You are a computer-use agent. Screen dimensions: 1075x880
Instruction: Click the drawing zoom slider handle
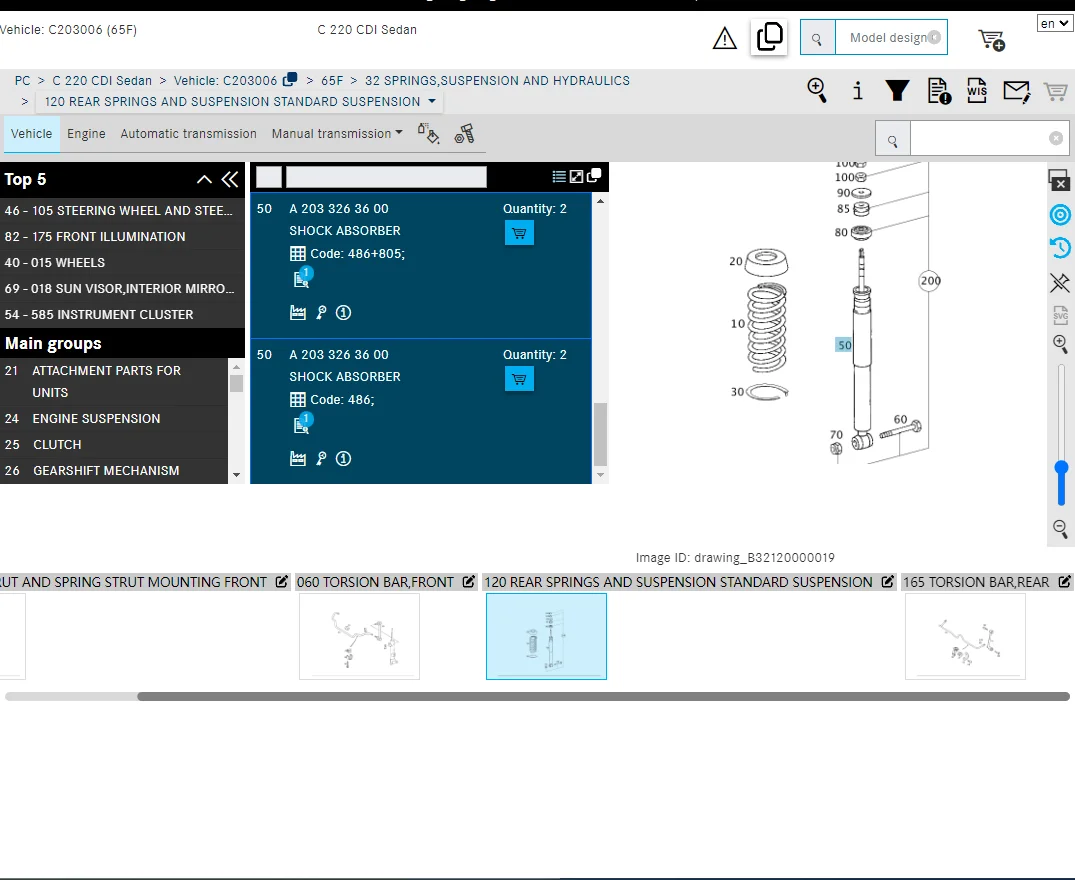pyautogui.click(x=1061, y=468)
